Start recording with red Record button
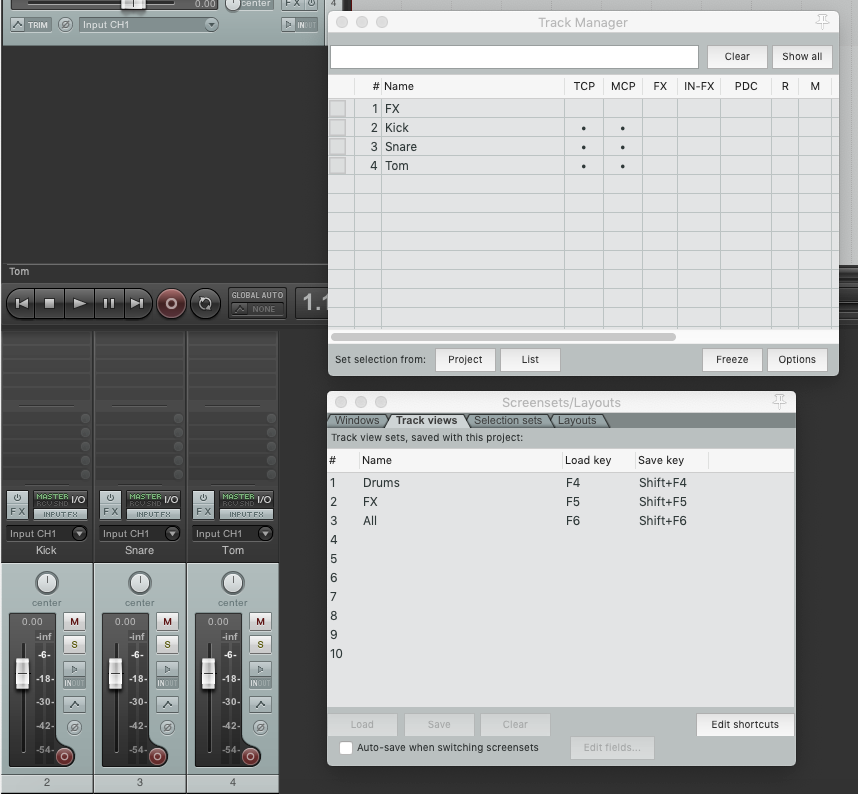The height and width of the screenshot is (794, 858). (x=171, y=303)
